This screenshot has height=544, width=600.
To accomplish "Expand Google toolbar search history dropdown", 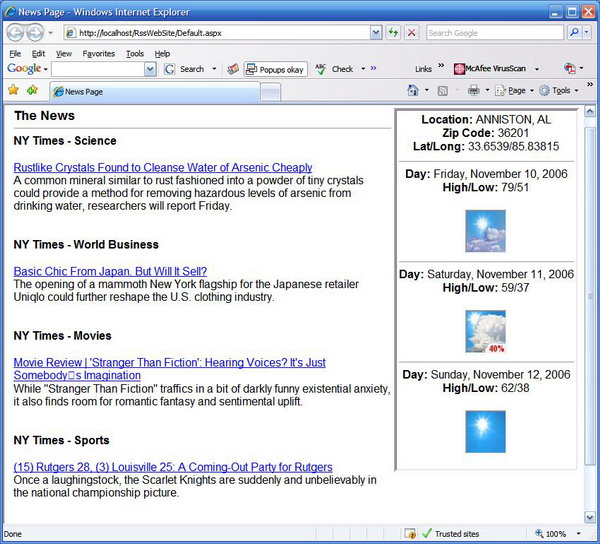I will click(150, 69).
